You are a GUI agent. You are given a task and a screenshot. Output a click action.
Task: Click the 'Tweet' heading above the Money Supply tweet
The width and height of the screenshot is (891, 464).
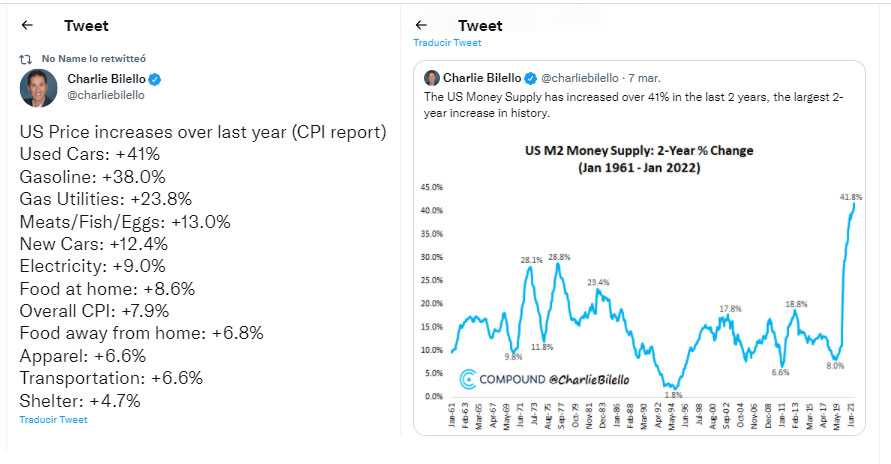click(480, 26)
